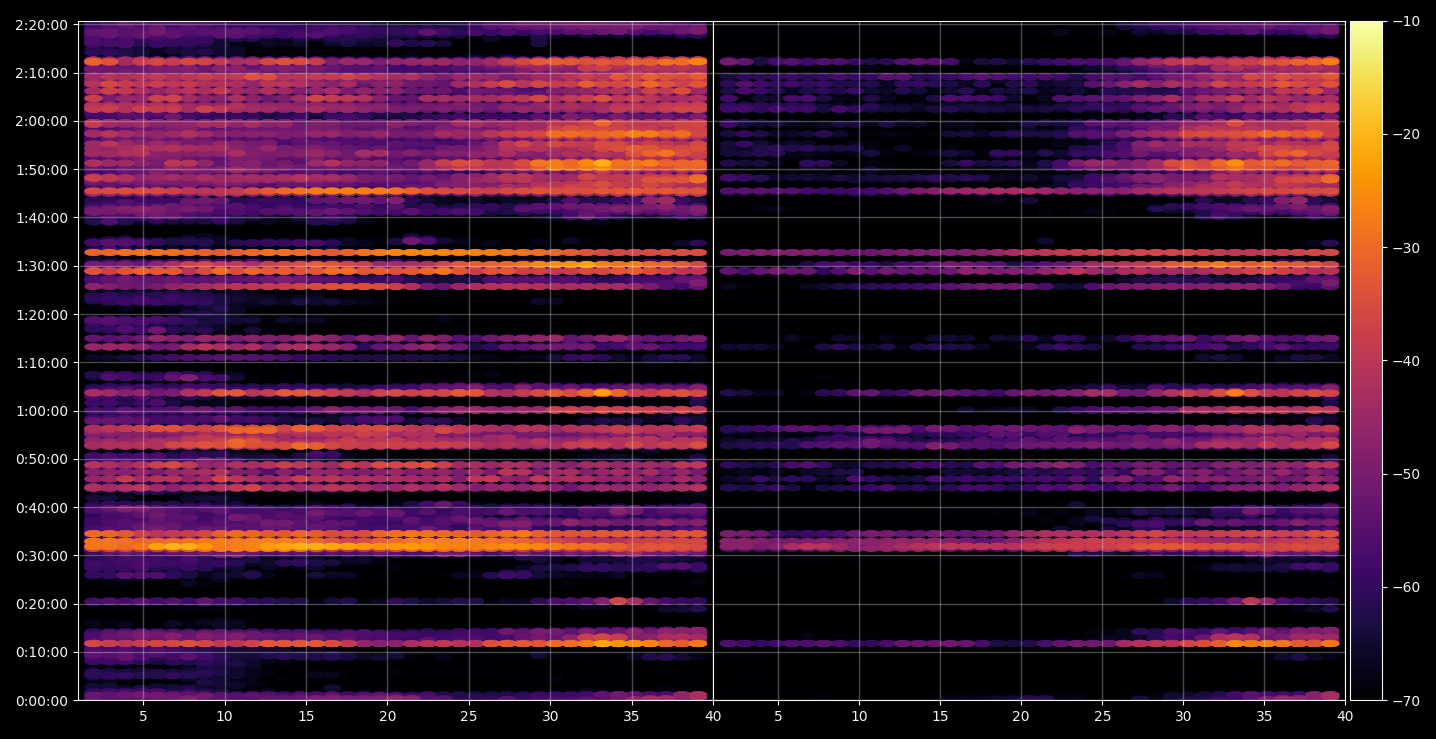
Task: Click the 0:00:00 y-axis tick label
Action: click(42, 700)
